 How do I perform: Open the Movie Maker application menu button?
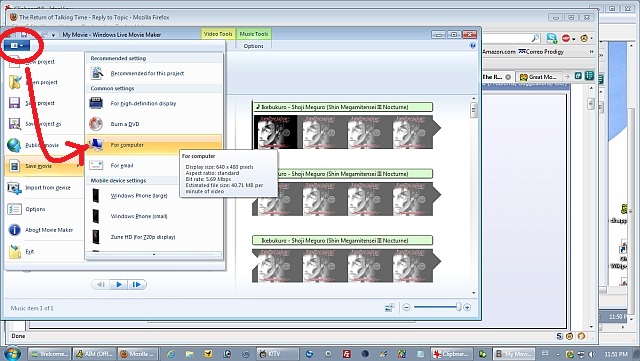17,45
